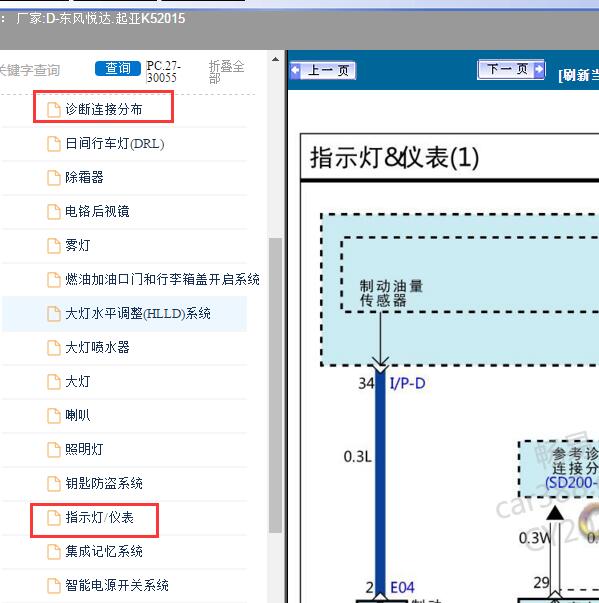
Task: Click 折叠全部 to collapse all
Action: (226, 72)
